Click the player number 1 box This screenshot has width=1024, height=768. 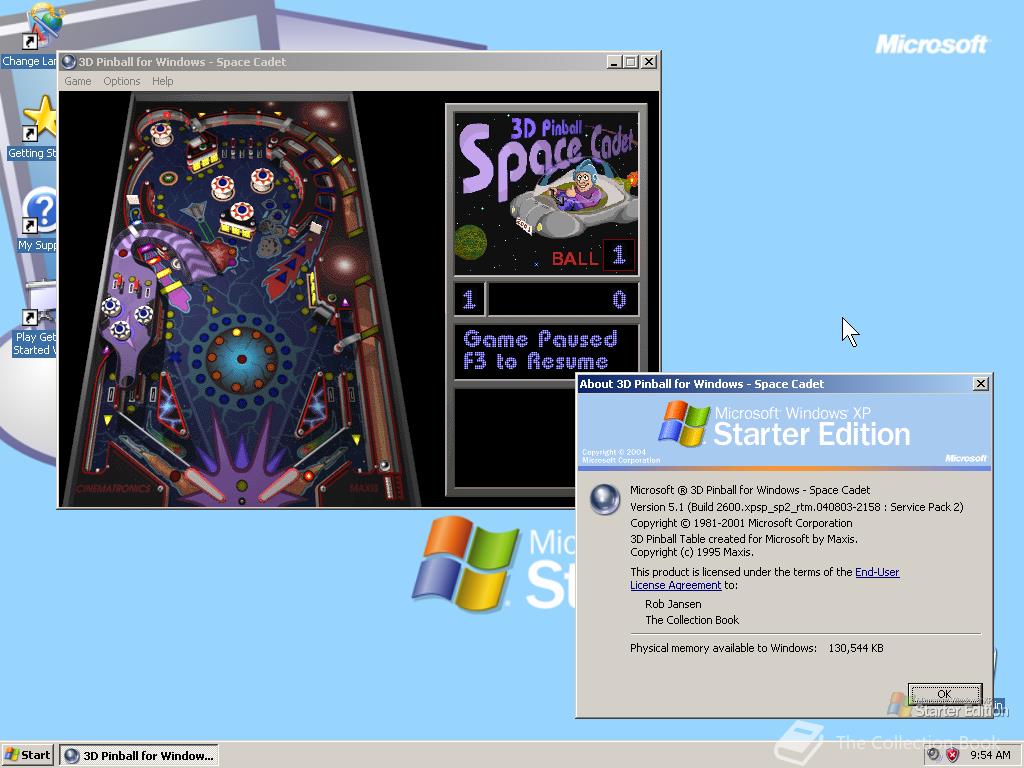pos(470,299)
